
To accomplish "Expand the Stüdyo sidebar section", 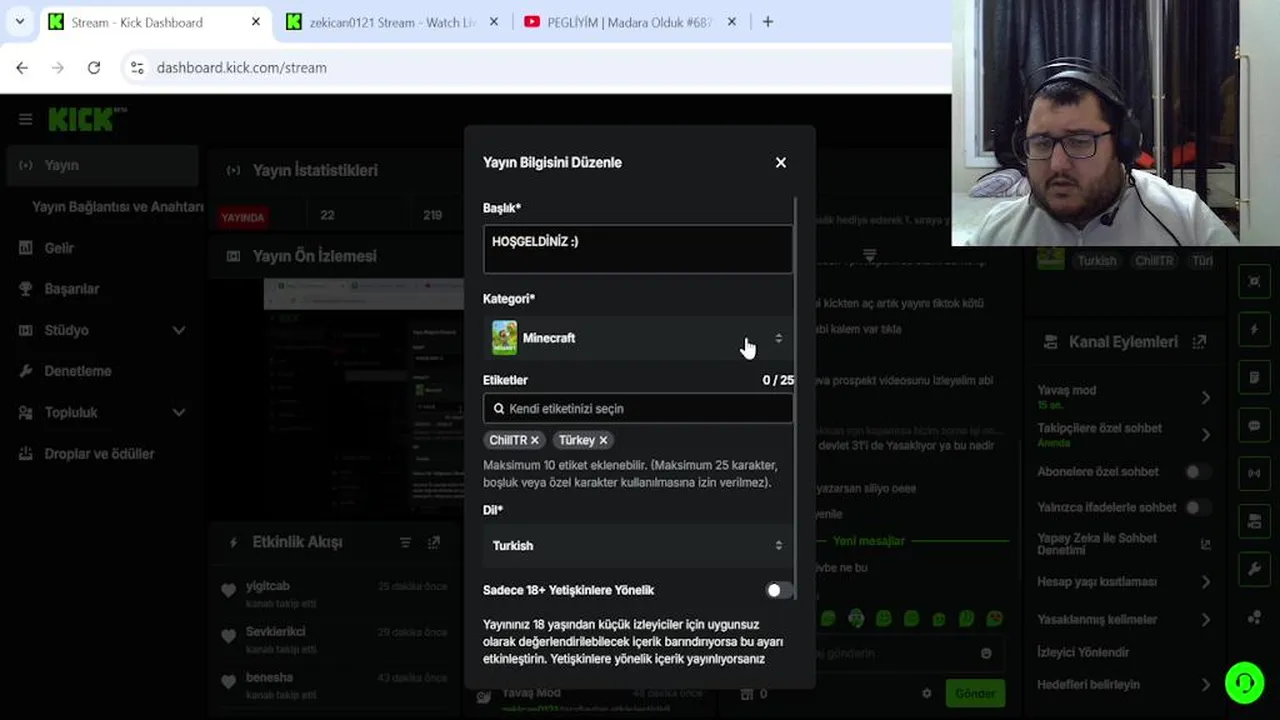I will point(179,330).
